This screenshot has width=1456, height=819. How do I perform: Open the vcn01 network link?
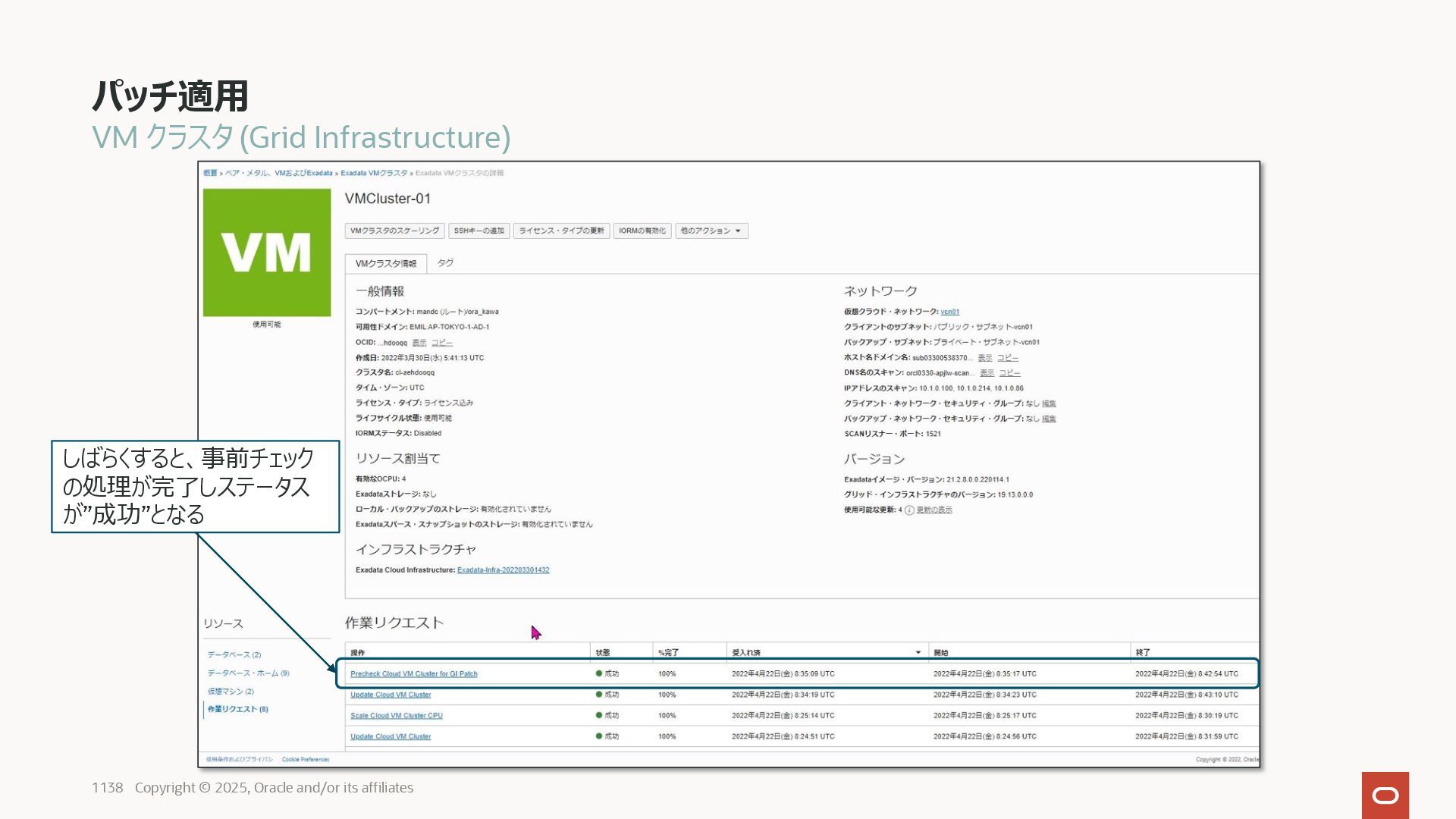tap(949, 312)
